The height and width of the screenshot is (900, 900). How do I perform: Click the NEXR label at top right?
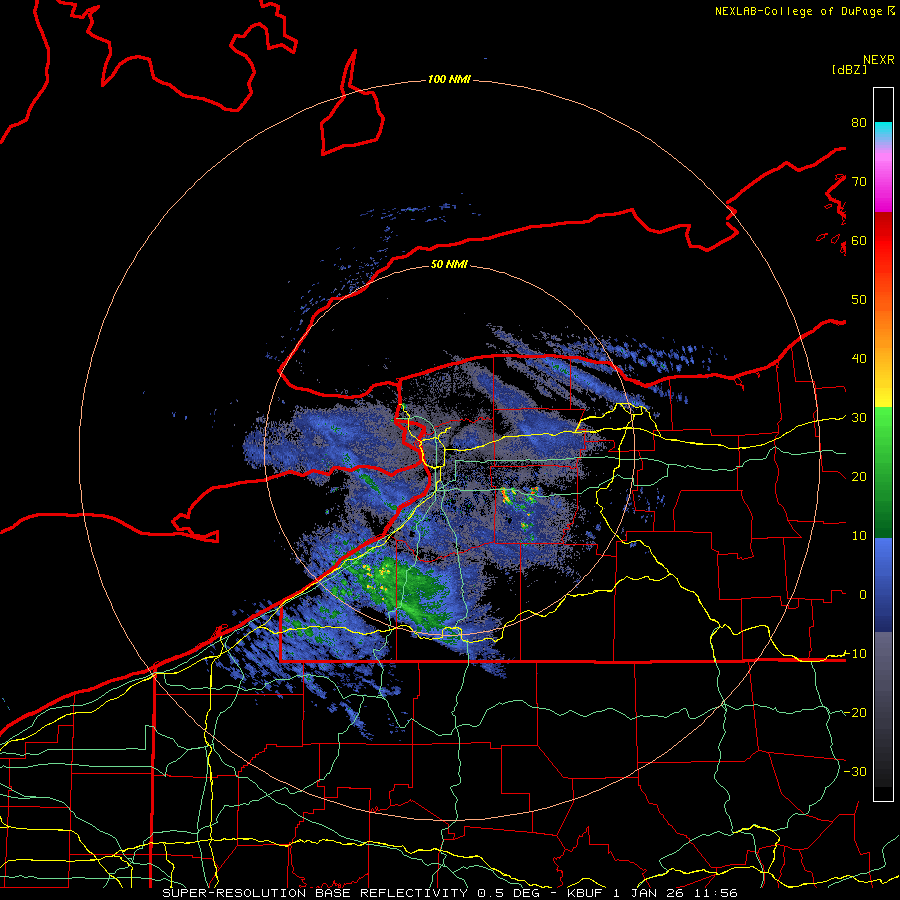(x=879, y=60)
